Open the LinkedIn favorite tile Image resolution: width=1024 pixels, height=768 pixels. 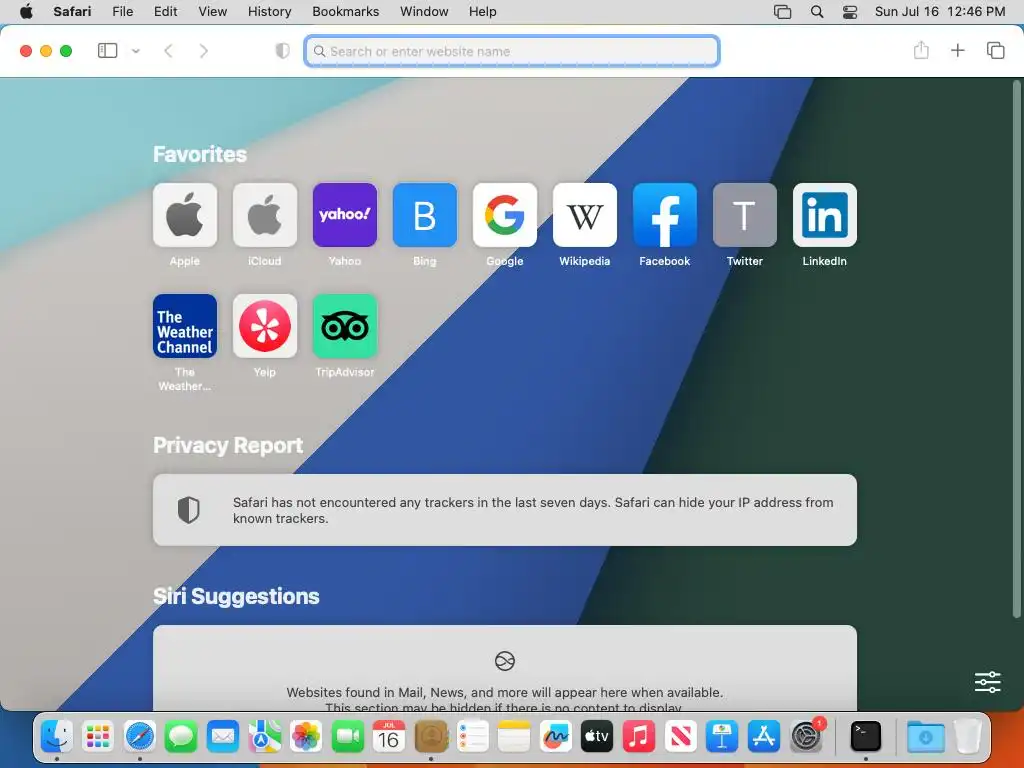825,215
